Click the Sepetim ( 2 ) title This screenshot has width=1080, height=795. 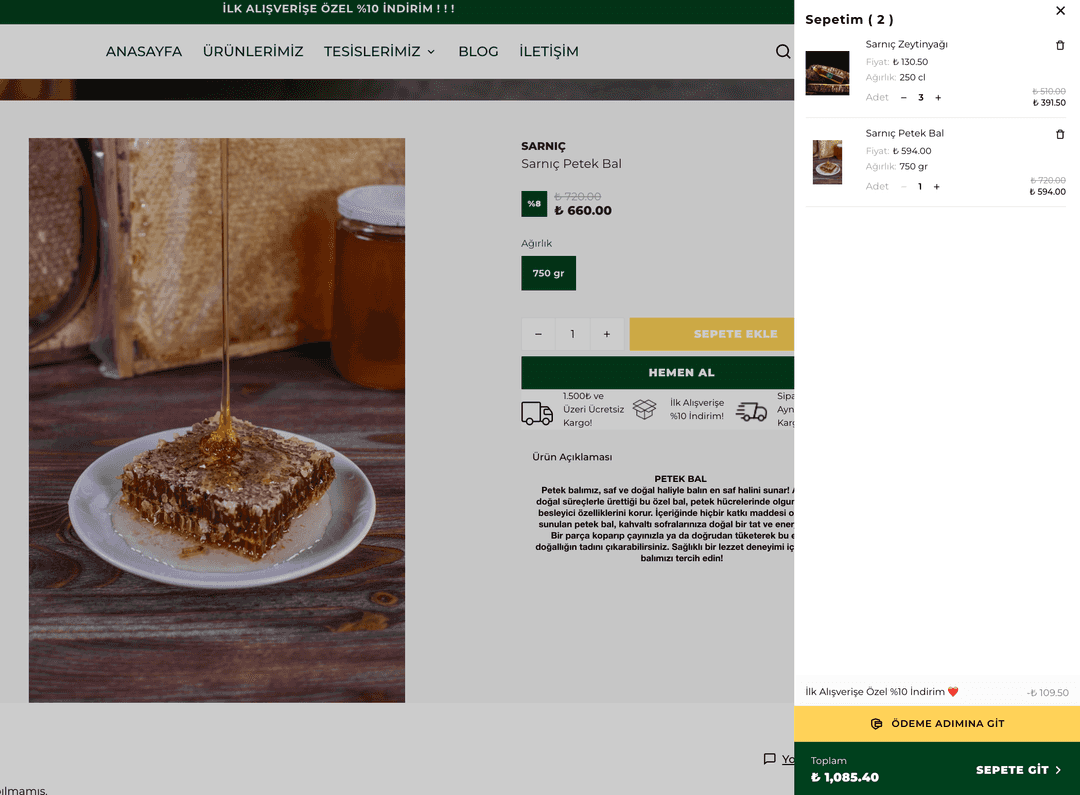click(x=849, y=19)
